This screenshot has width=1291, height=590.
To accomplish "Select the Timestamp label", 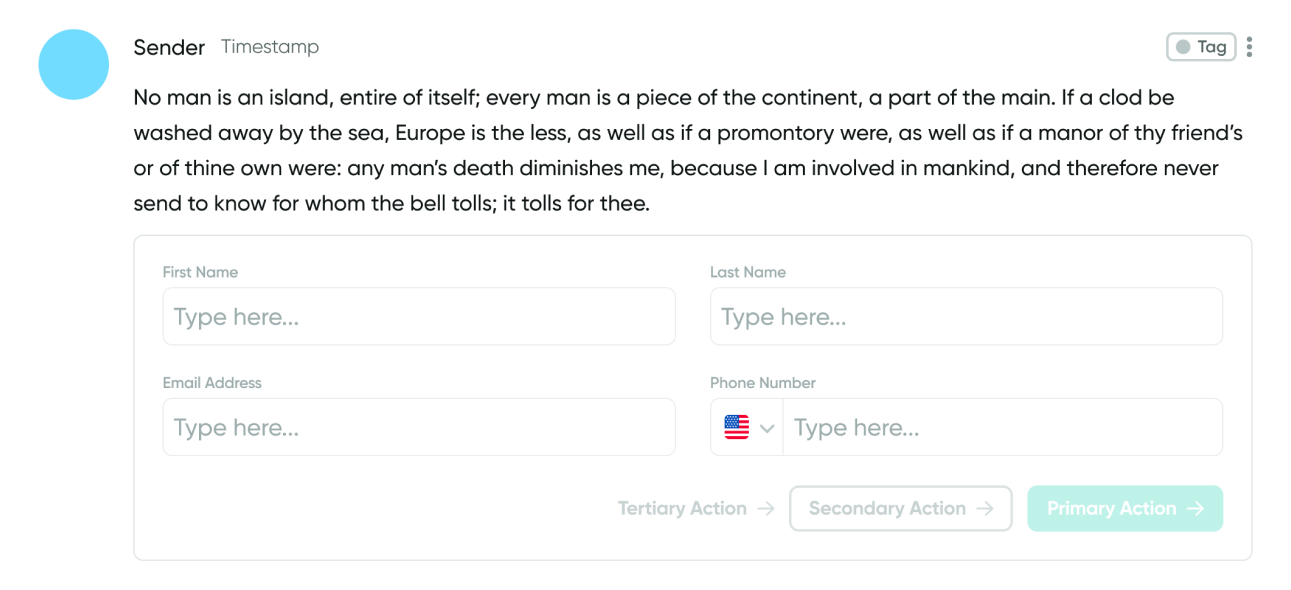I will [270, 46].
